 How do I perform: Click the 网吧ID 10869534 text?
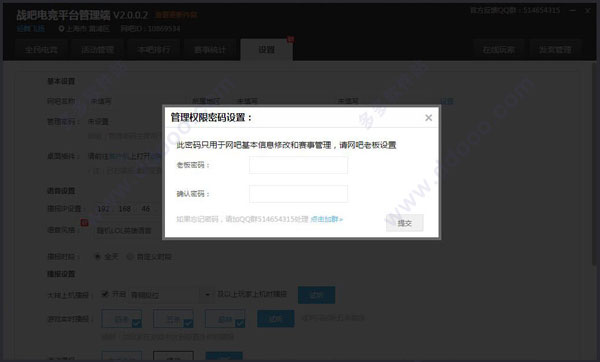(150, 29)
